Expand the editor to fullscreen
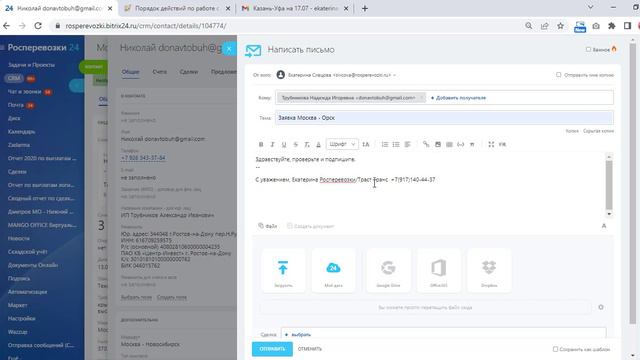Screen dimensions: 640x360 click(491, 144)
